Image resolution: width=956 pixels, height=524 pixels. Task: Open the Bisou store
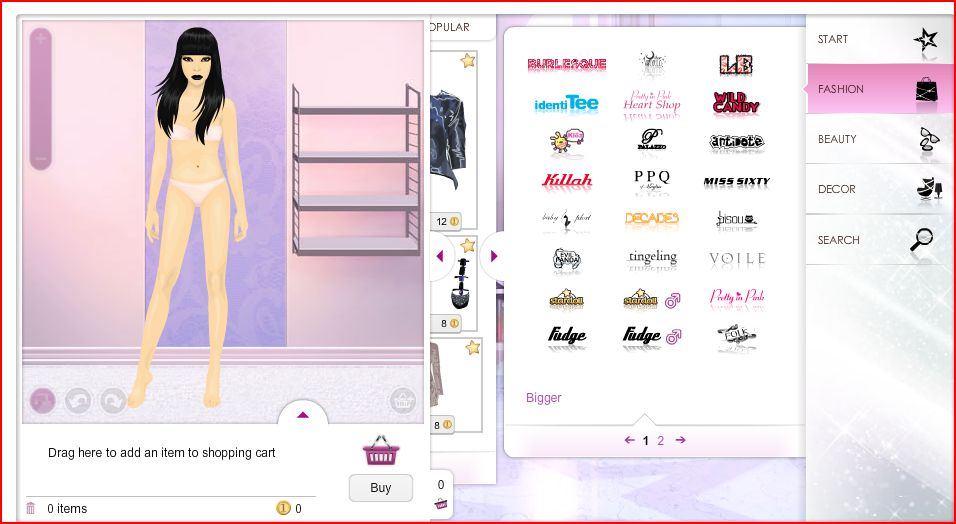737,220
